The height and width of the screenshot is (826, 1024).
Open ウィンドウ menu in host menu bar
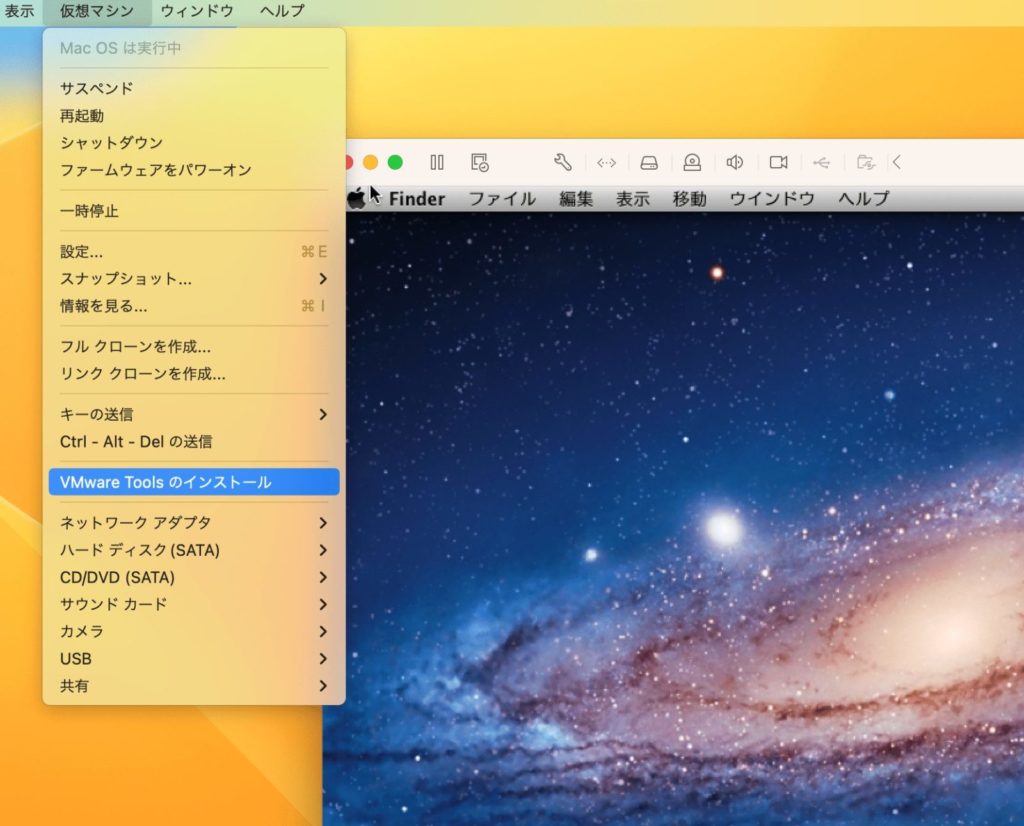(x=197, y=11)
